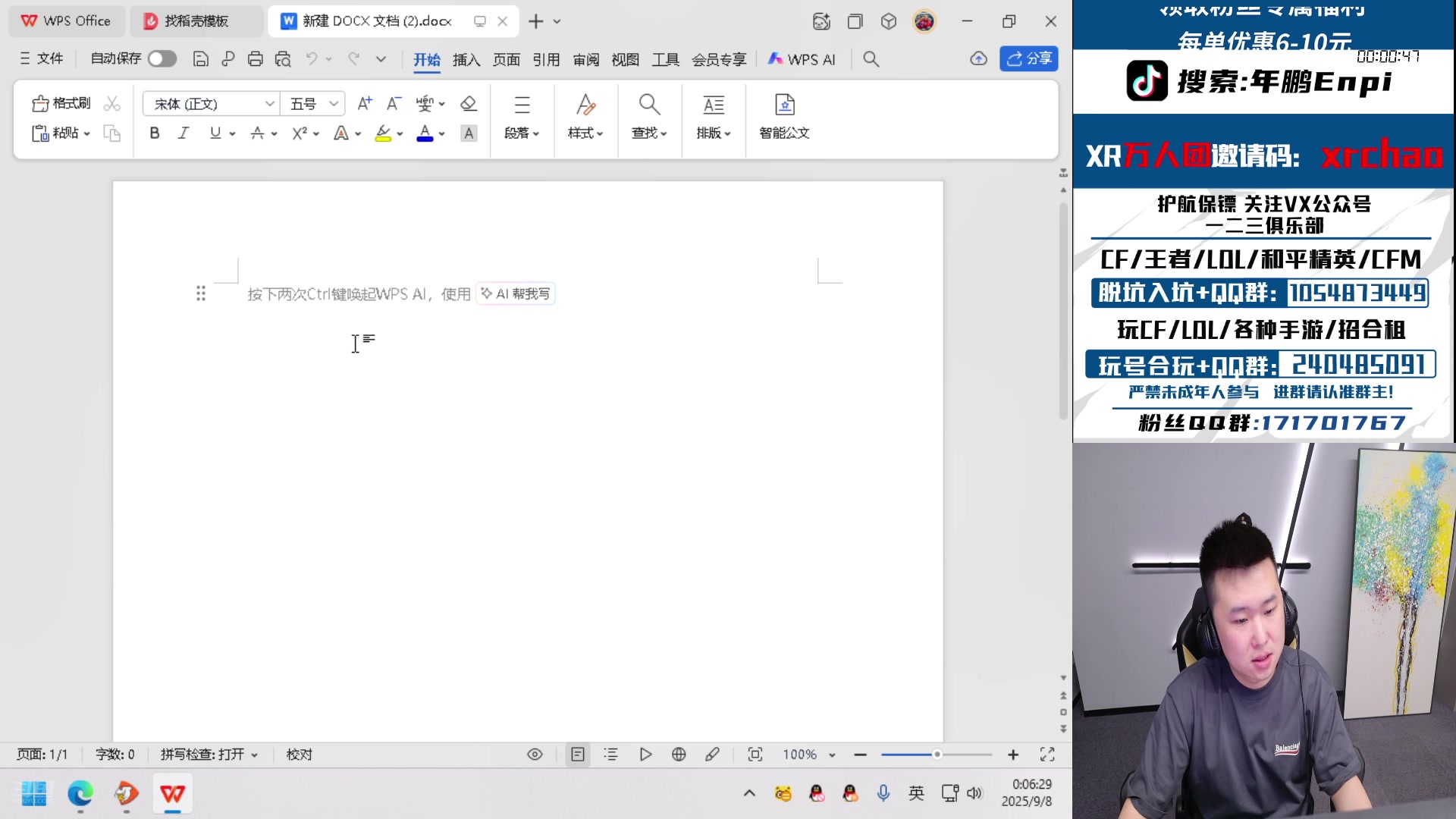Apply Italic formatting
Image resolution: width=1456 pixels, height=819 pixels.
(183, 133)
